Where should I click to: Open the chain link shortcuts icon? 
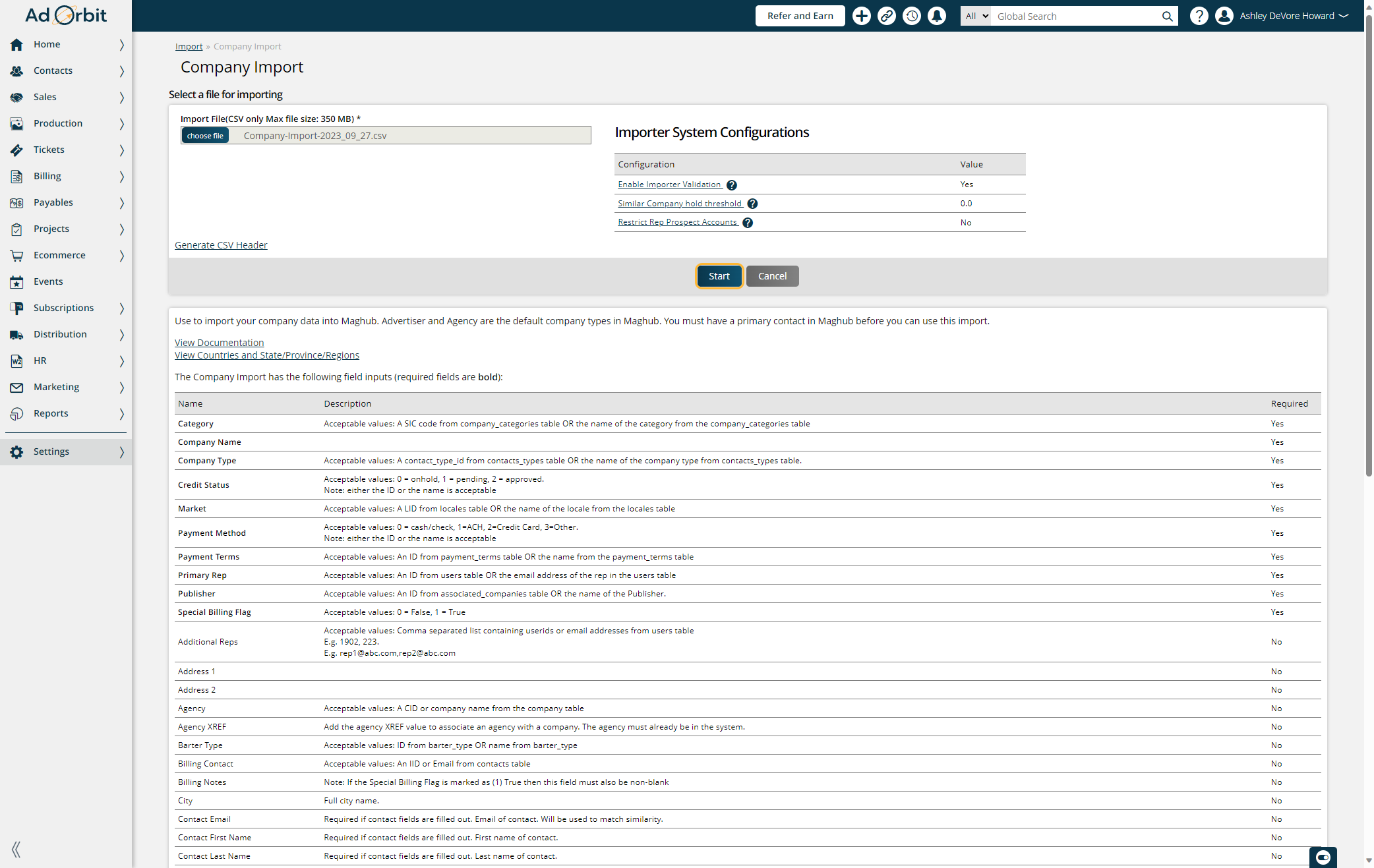click(x=887, y=16)
